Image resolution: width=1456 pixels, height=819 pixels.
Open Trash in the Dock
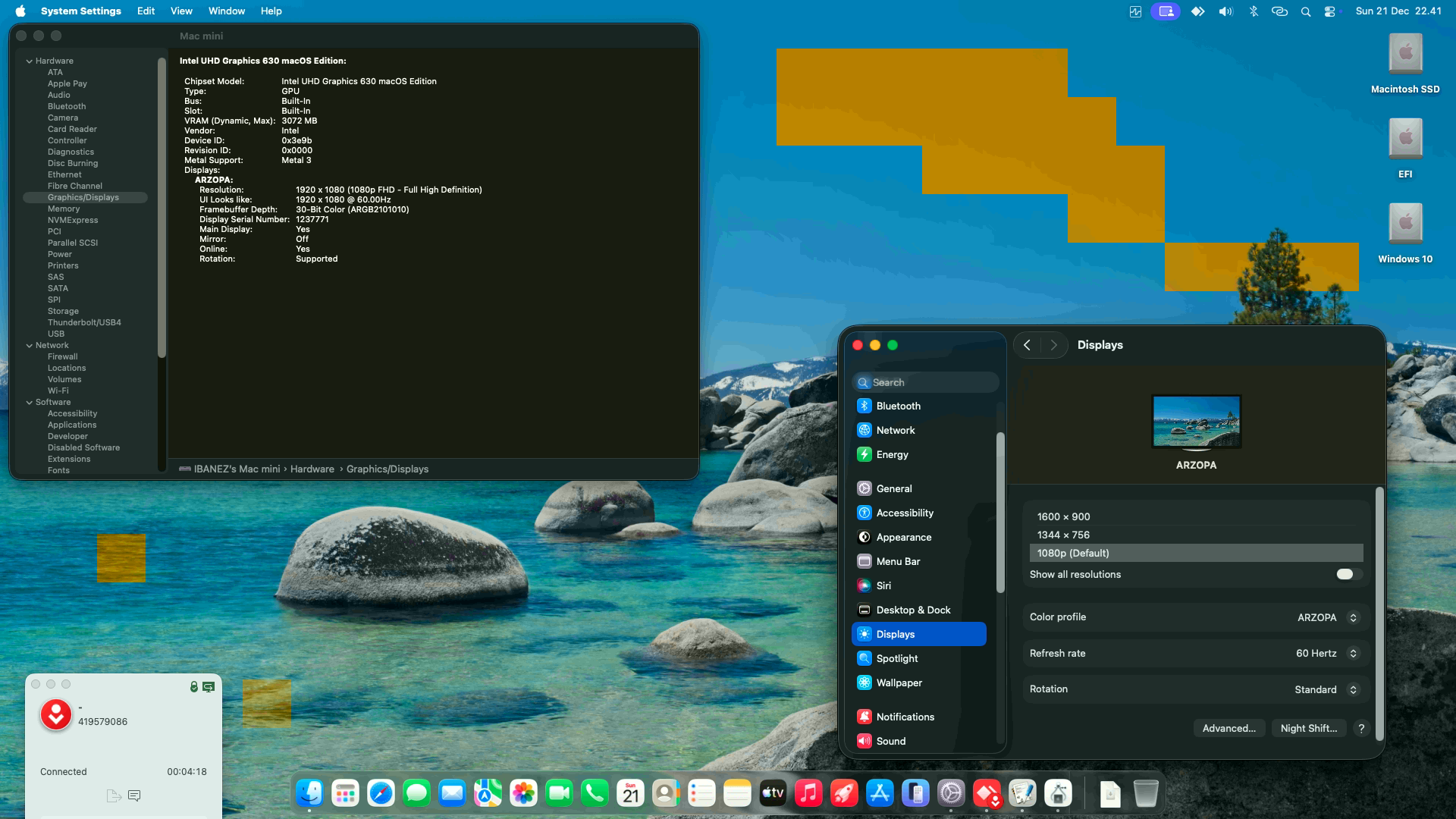[x=1146, y=793]
